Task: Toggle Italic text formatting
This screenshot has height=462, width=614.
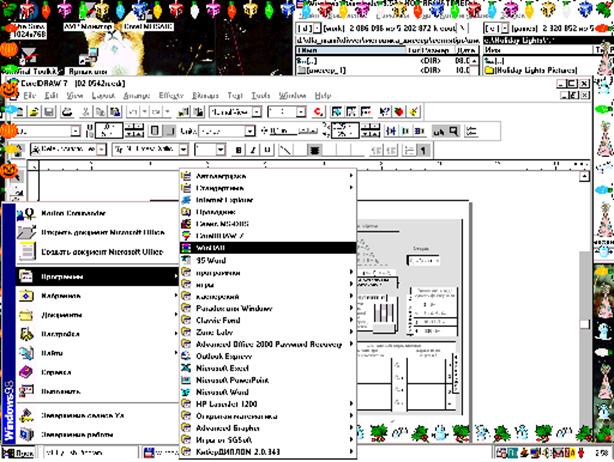Action: pos(253,150)
